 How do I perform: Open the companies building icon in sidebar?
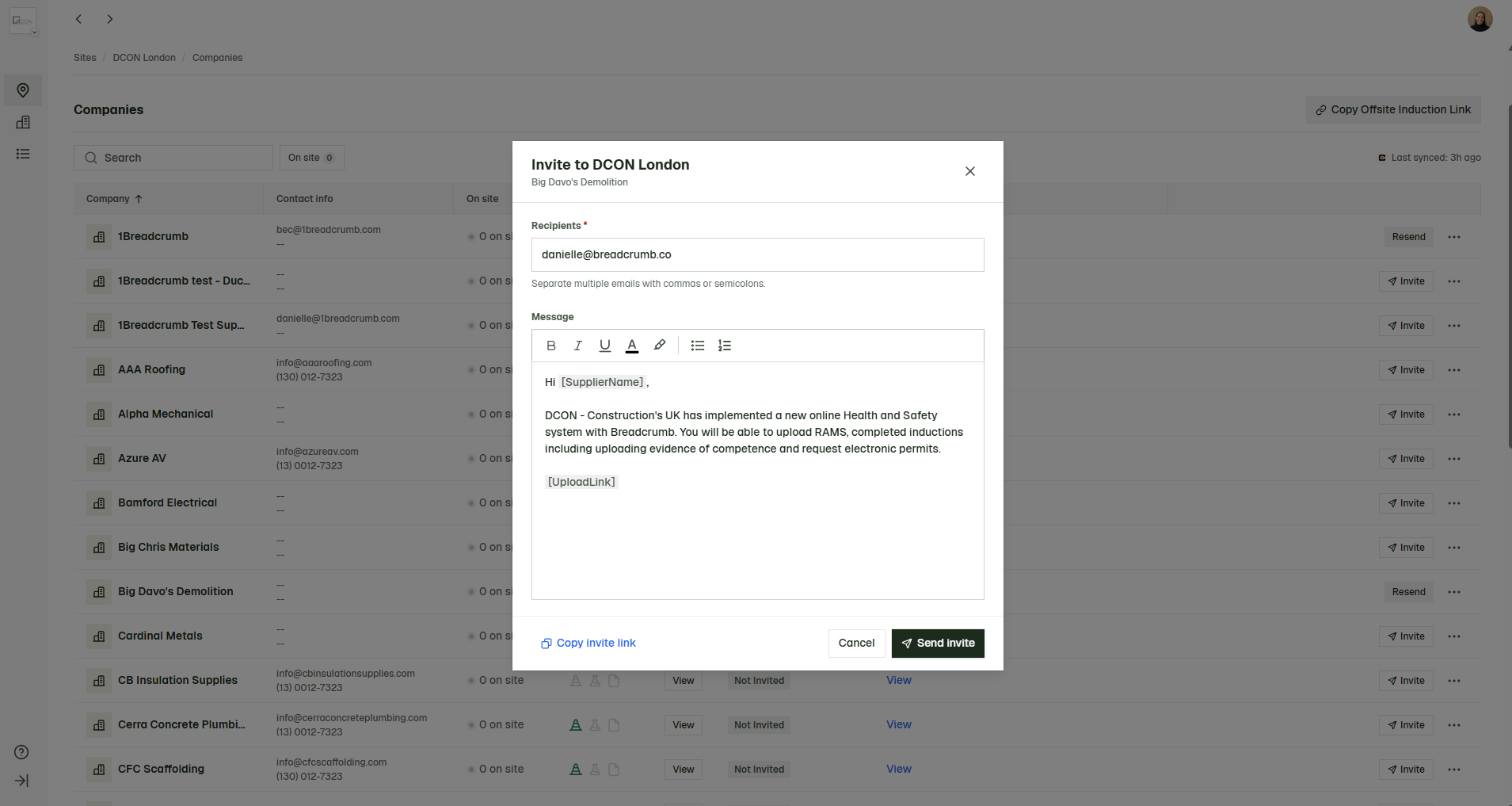[23, 122]
